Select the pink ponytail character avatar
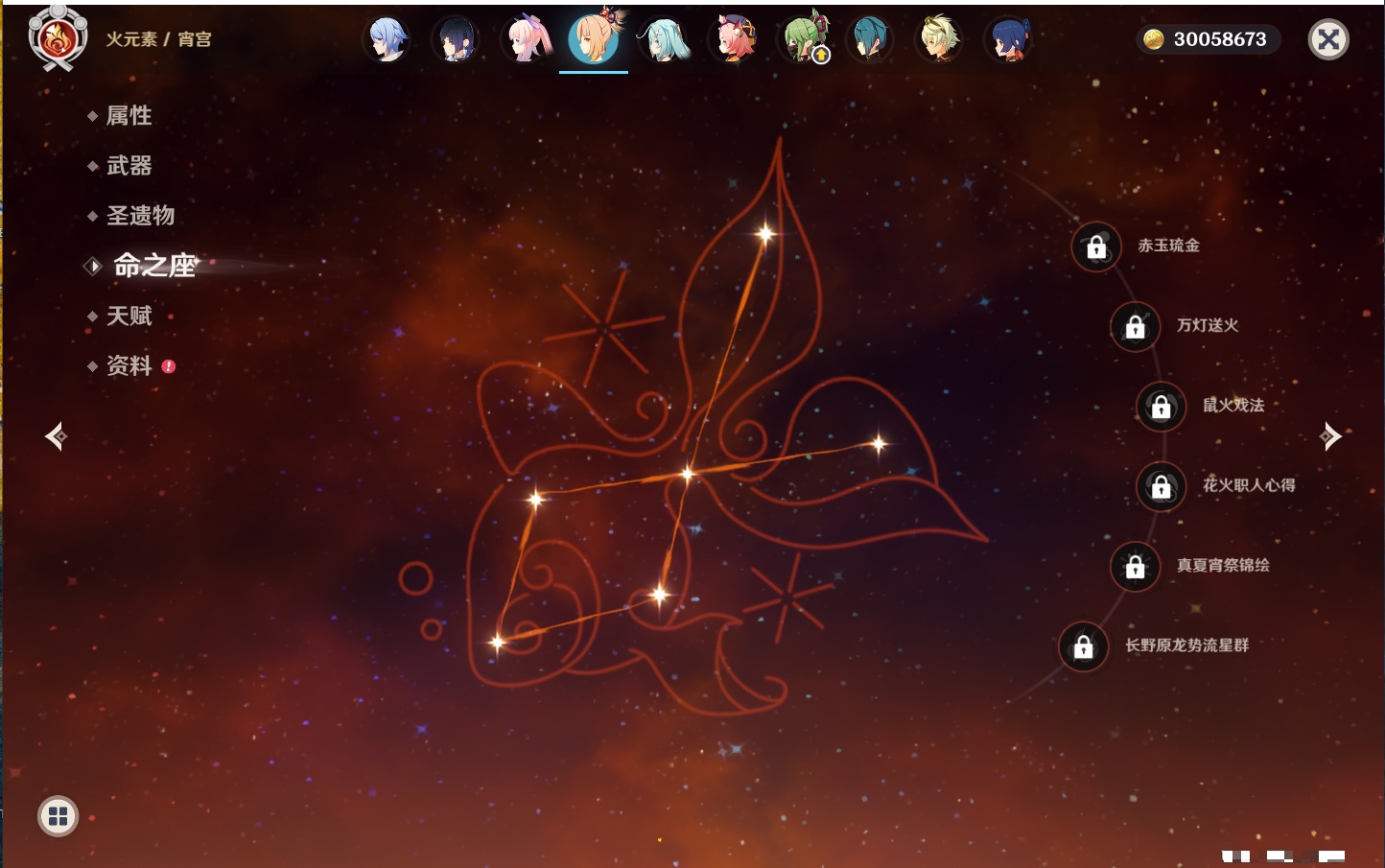1385x868 pixels. click(x=526, y=40)
